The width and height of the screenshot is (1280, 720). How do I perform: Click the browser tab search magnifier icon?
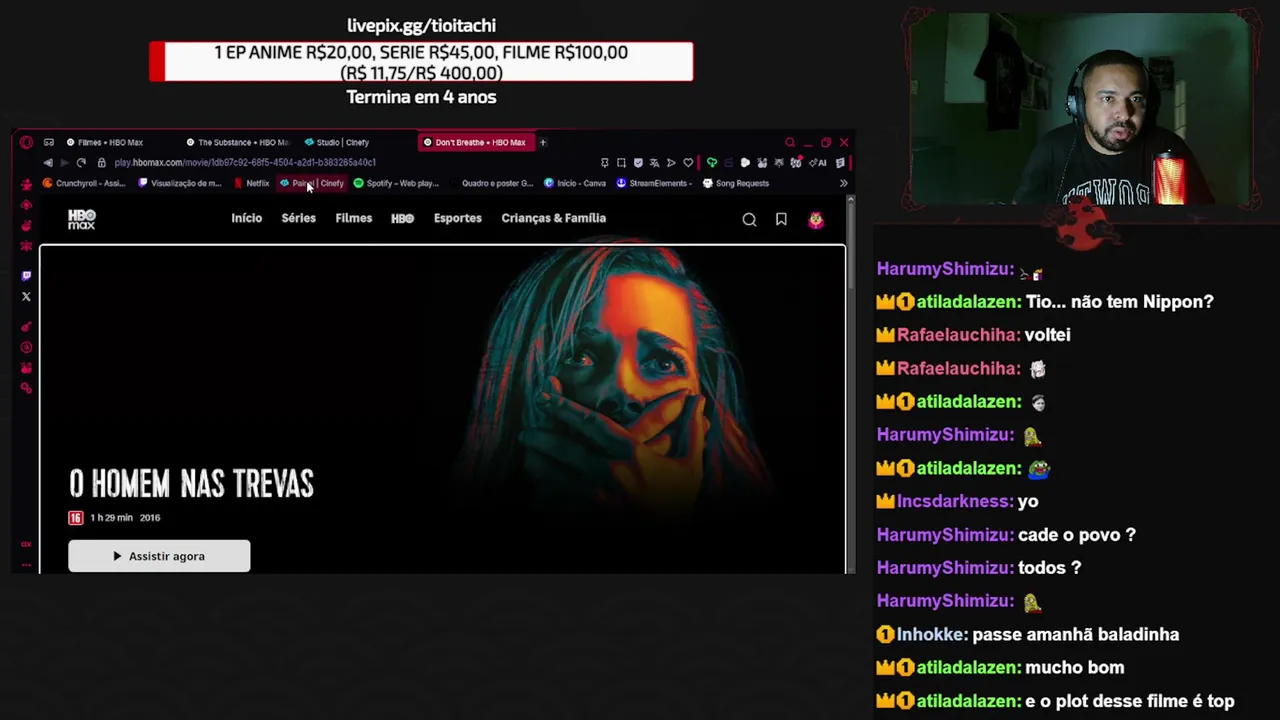[x=790, y=142]
